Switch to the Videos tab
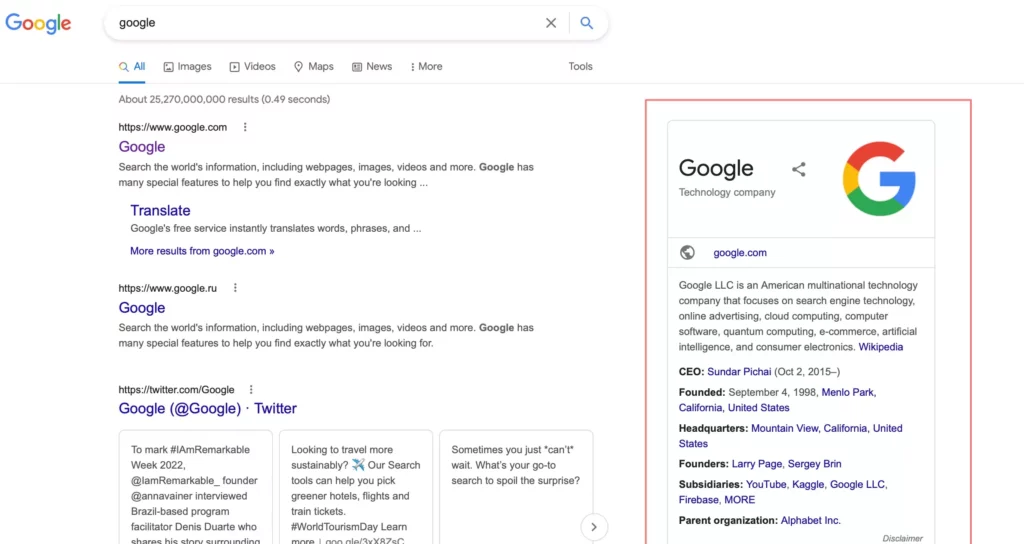The width and height of the screenshot is (1024, 544). 252,67
